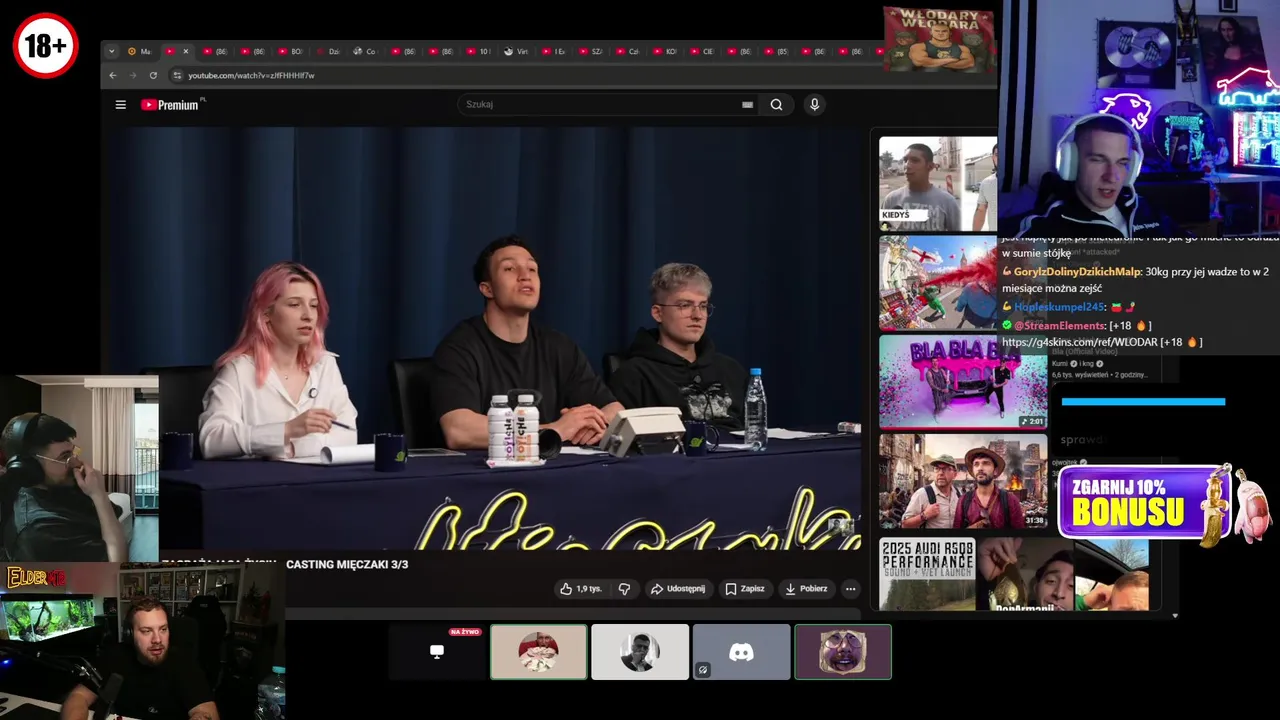Go back with the browser back arrow

tap(112, 75)
